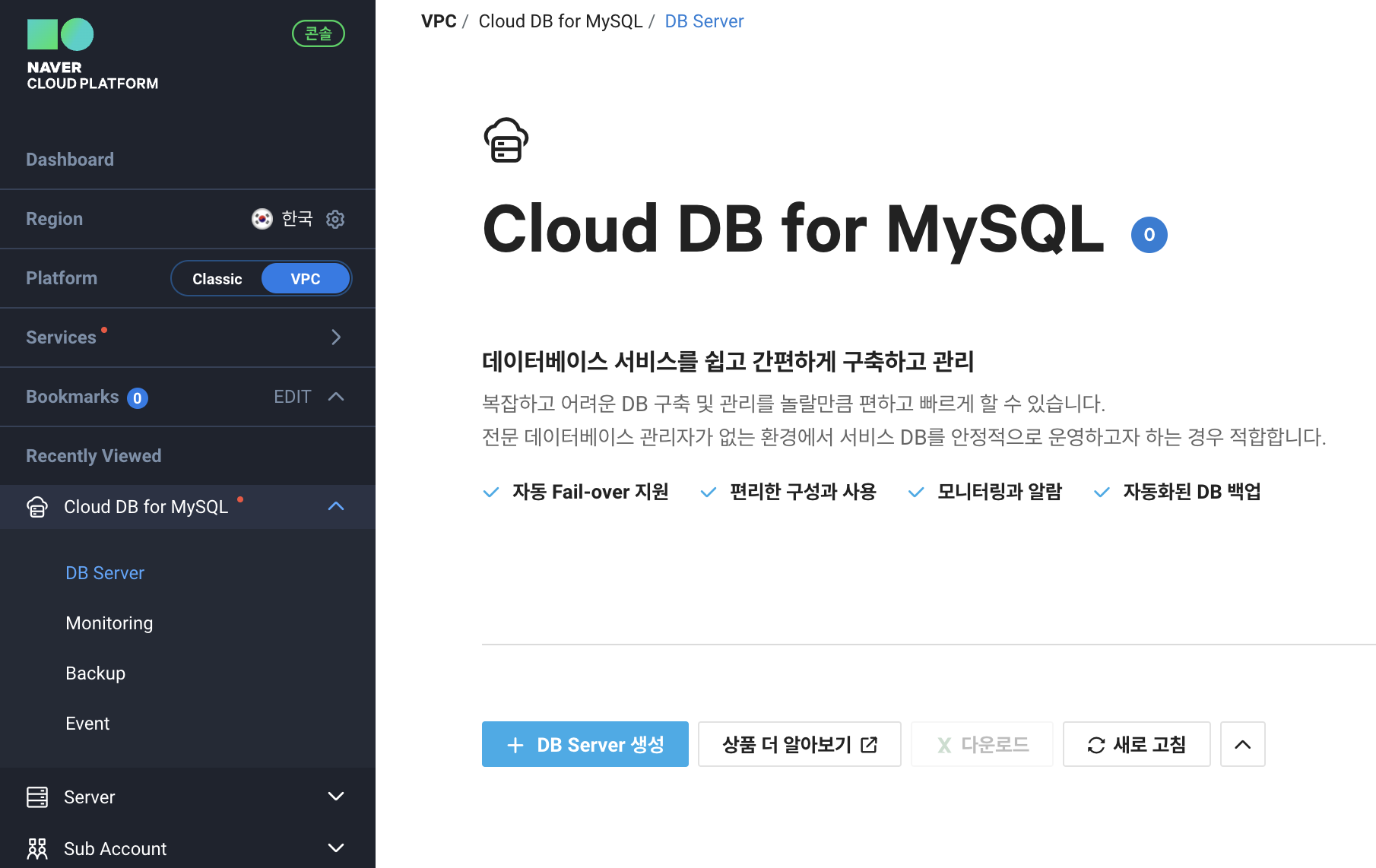The width and height of the screenshot is (1376, 868).
Task: Click 한국 region name
Action: click(297, 219)
